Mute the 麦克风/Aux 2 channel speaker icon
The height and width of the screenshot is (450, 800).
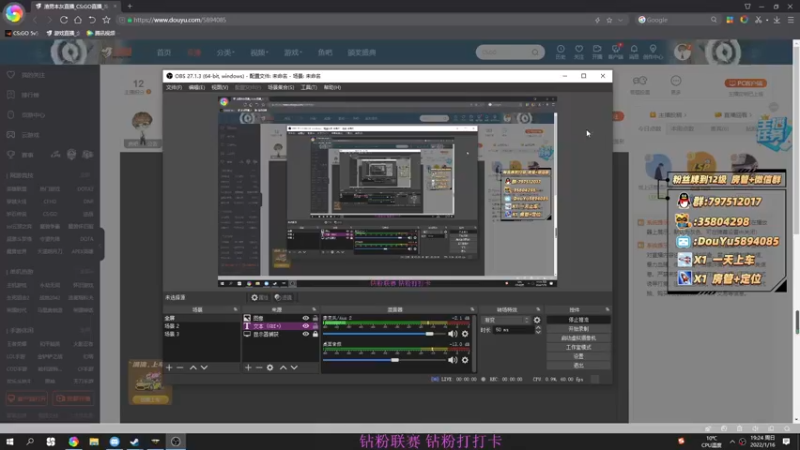point(452,334)
